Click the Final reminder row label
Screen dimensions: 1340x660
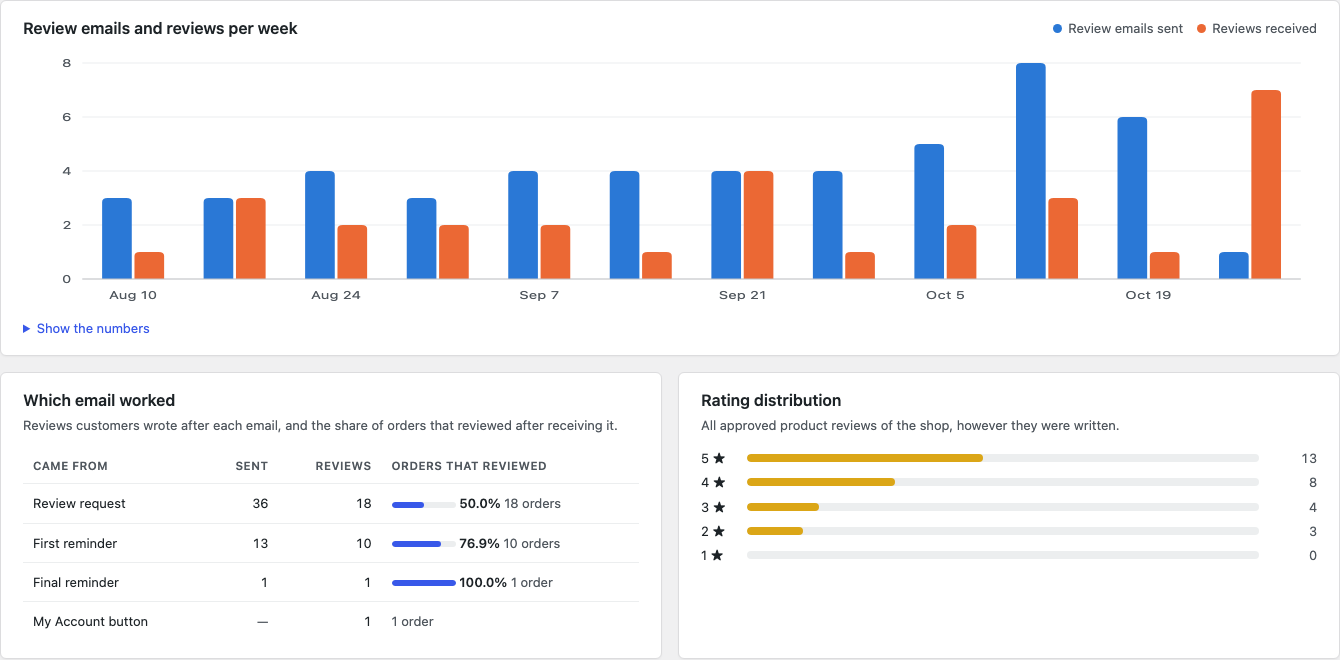pos(76,583)
